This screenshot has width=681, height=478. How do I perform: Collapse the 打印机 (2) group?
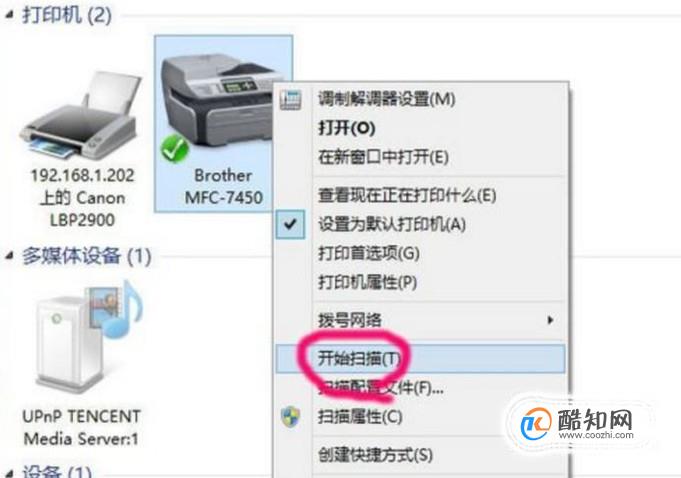[x=9, y=16]
